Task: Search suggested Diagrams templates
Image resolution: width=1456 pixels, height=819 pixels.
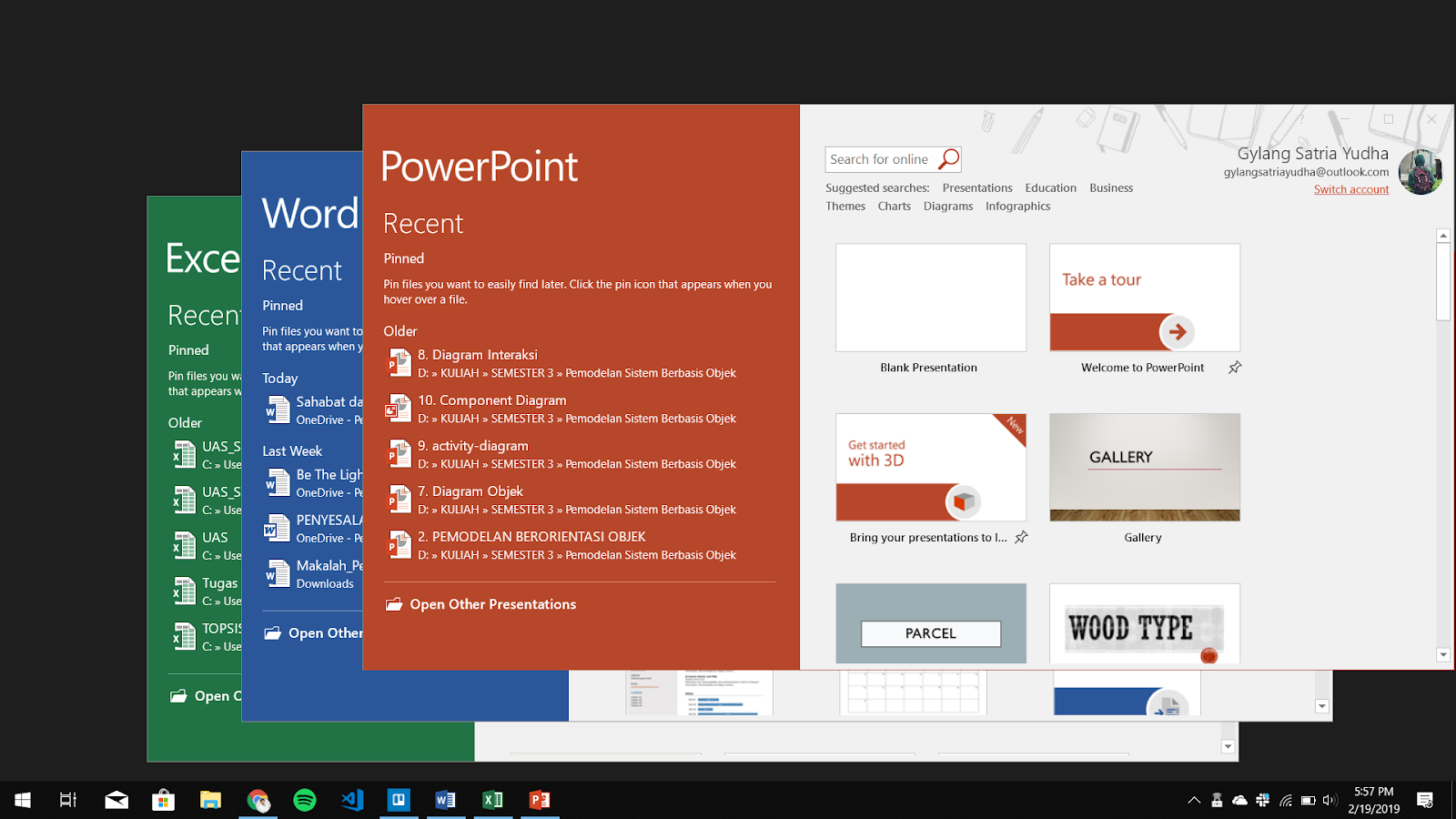Action: click(948, 206)
